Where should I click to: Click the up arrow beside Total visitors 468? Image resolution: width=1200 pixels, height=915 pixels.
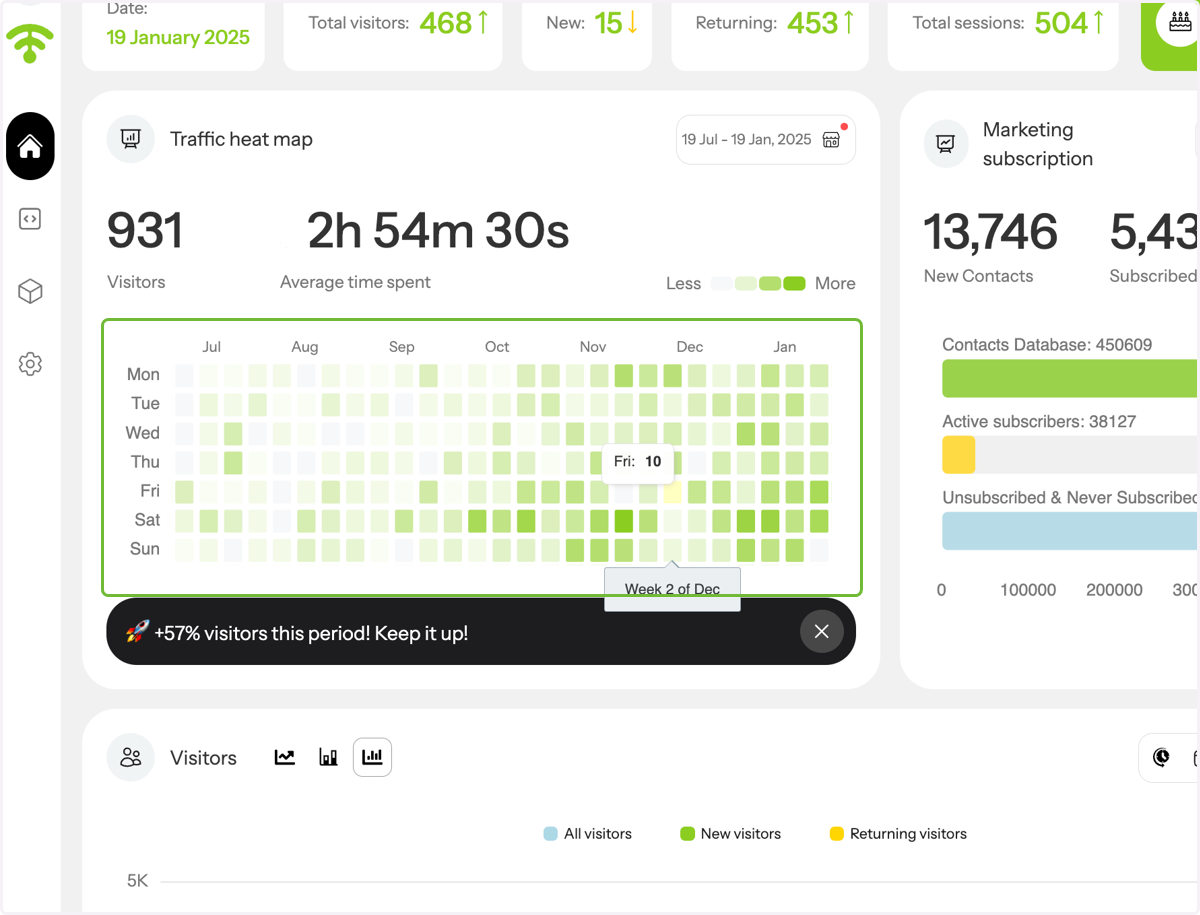[x=483, y=22]
